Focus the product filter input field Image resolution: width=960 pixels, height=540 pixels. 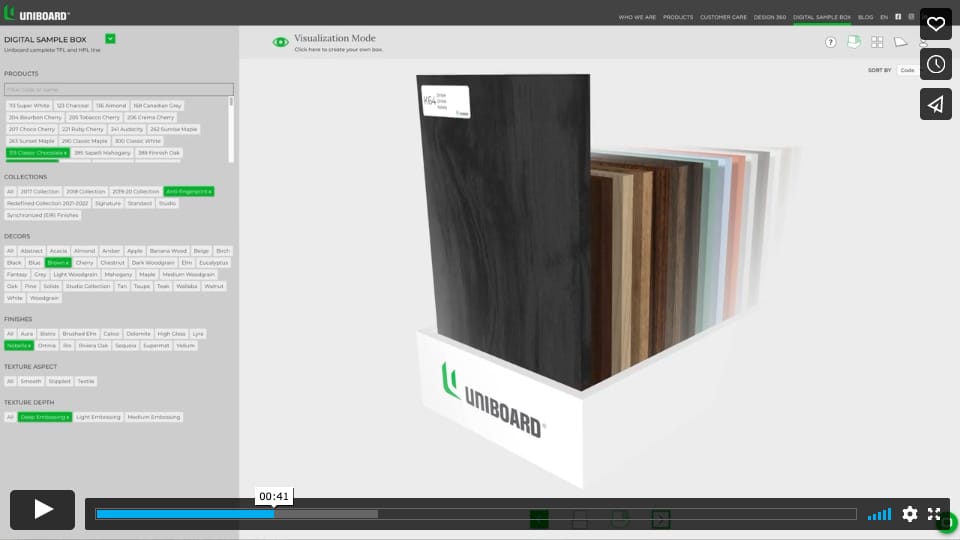point(119,89)
